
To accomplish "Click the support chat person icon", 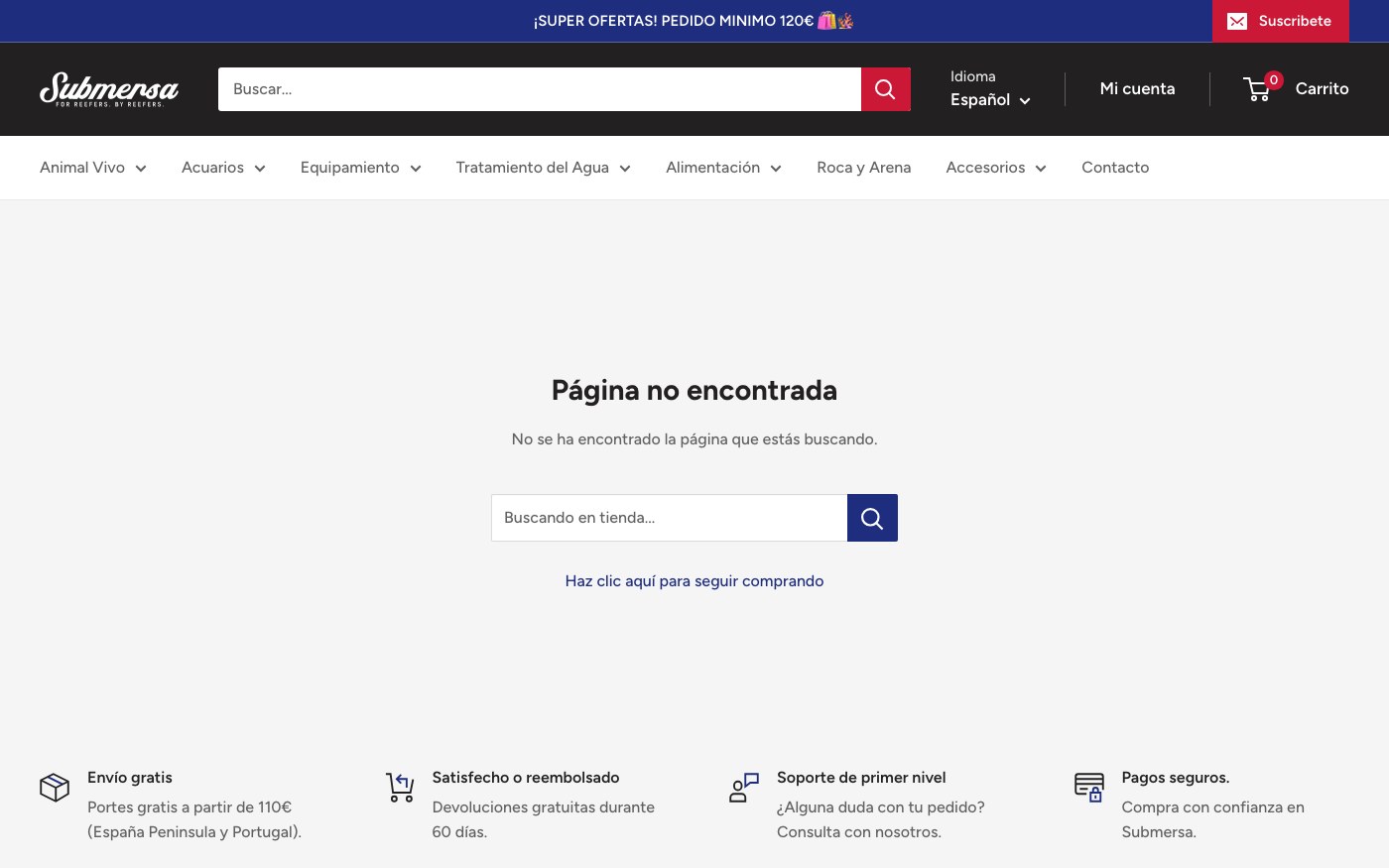I will 744,788.
